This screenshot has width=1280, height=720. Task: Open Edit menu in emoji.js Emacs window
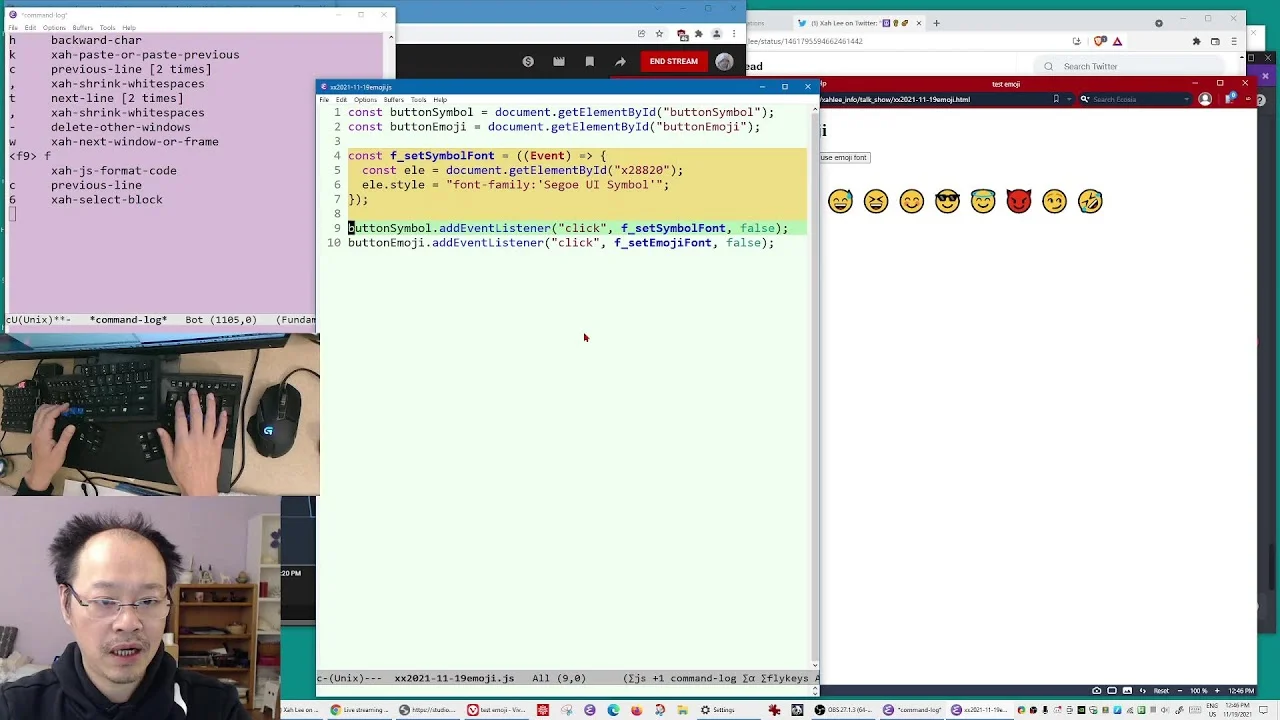coord(341,100)
